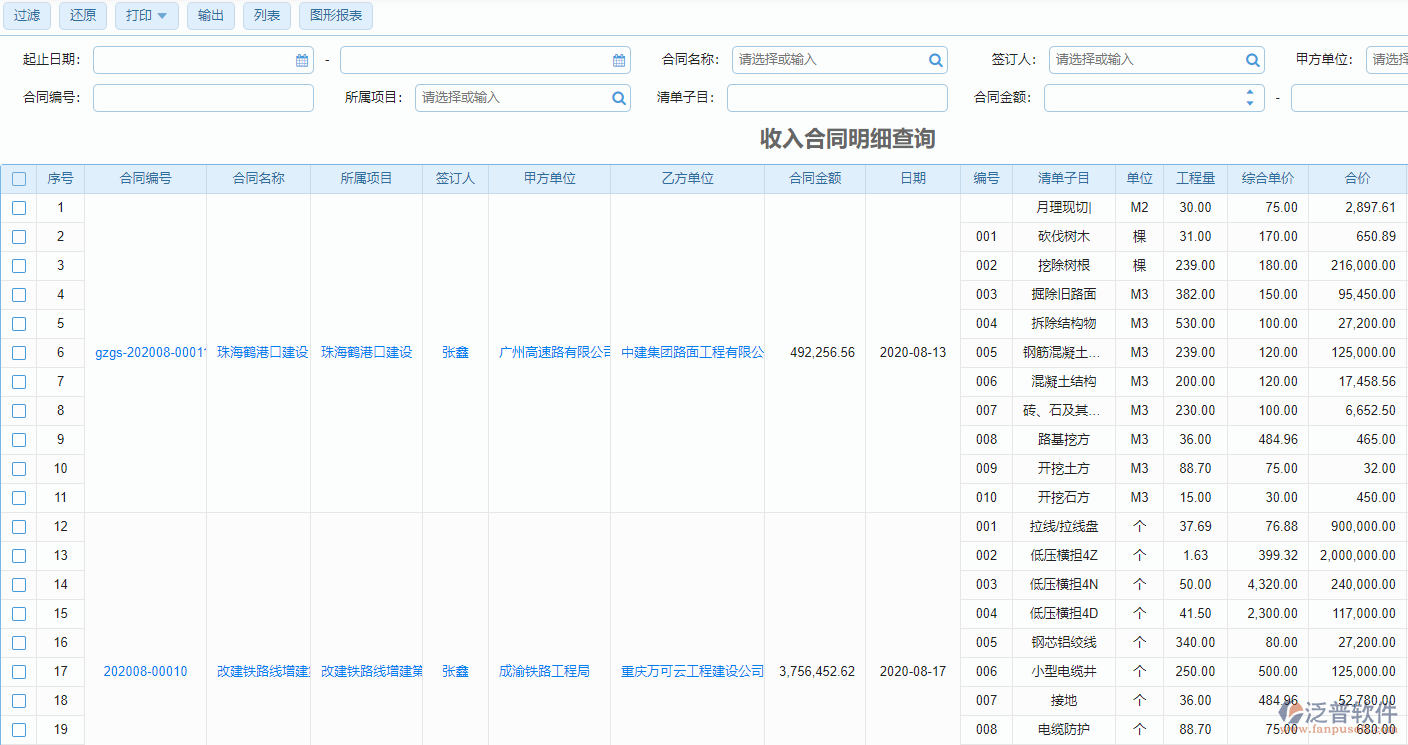Click the search icon beside 合同名称 field
Viewport: 1408px width, 745px height.
click(935, 59)
